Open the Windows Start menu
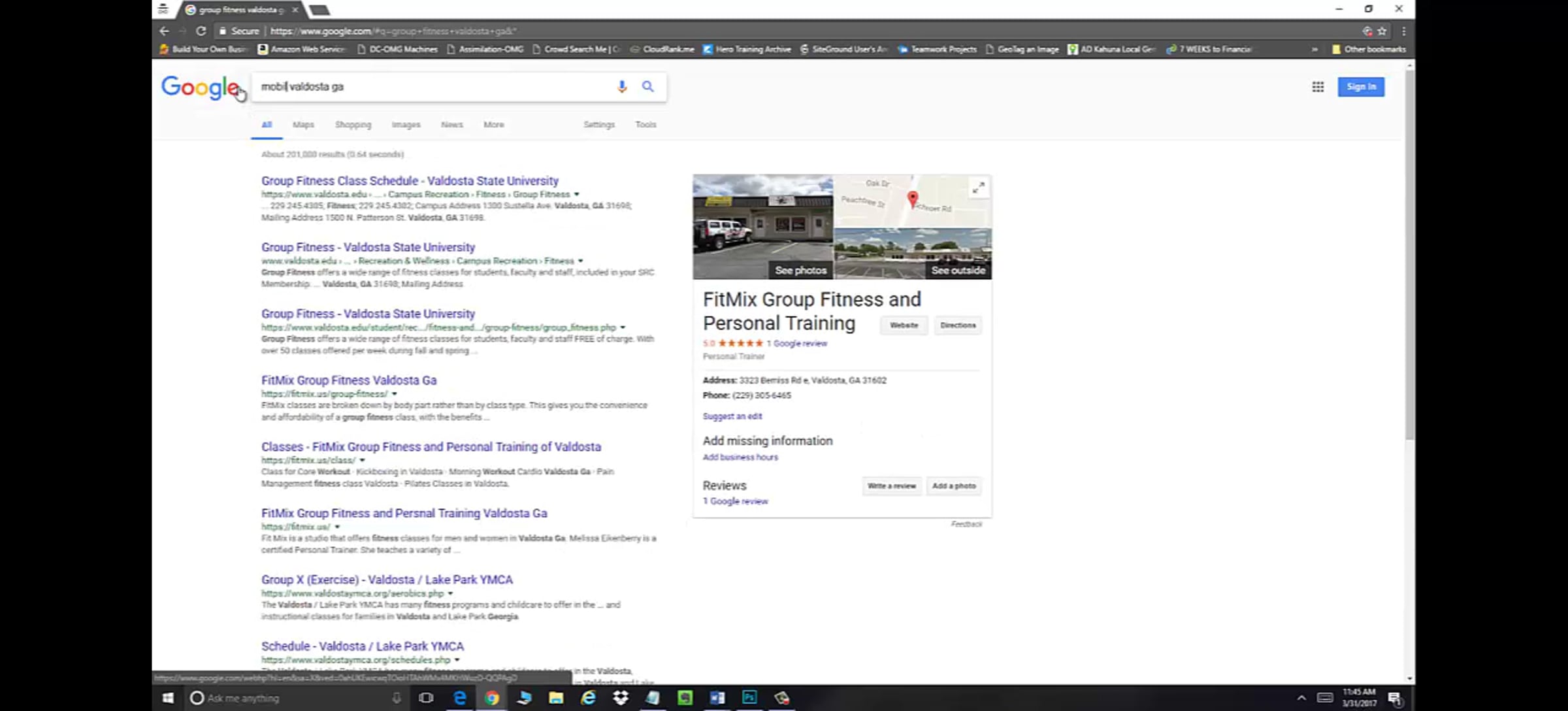This screenshot has height=711, width=1568. tap(168, 698)
